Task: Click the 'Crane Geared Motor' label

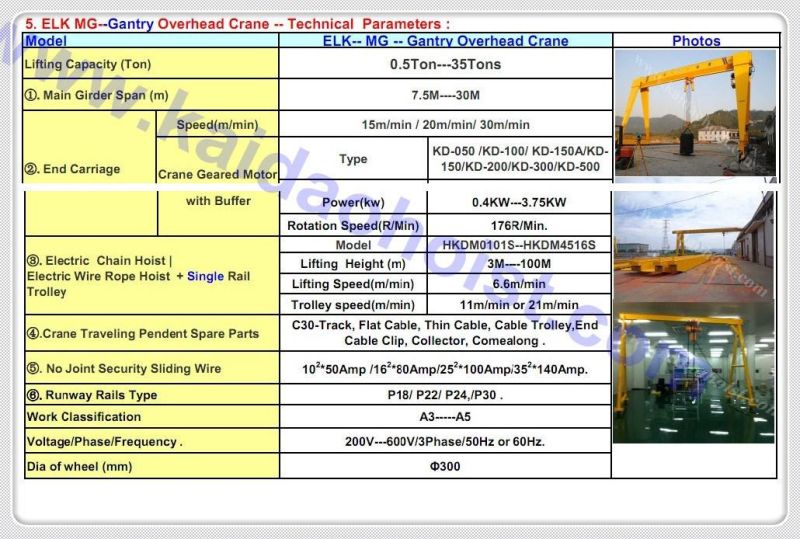Action: coord(218,174)
